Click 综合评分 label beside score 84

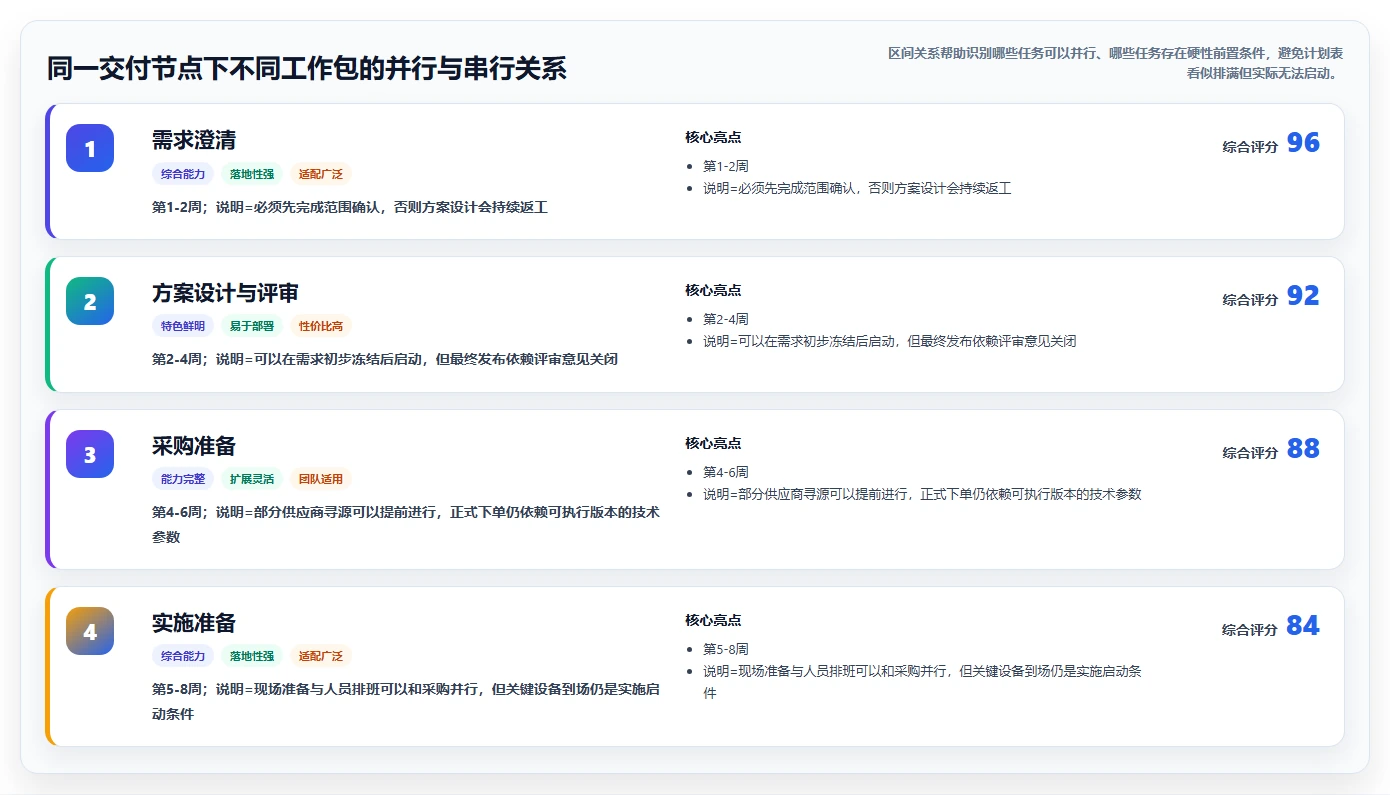[1250, 630]
